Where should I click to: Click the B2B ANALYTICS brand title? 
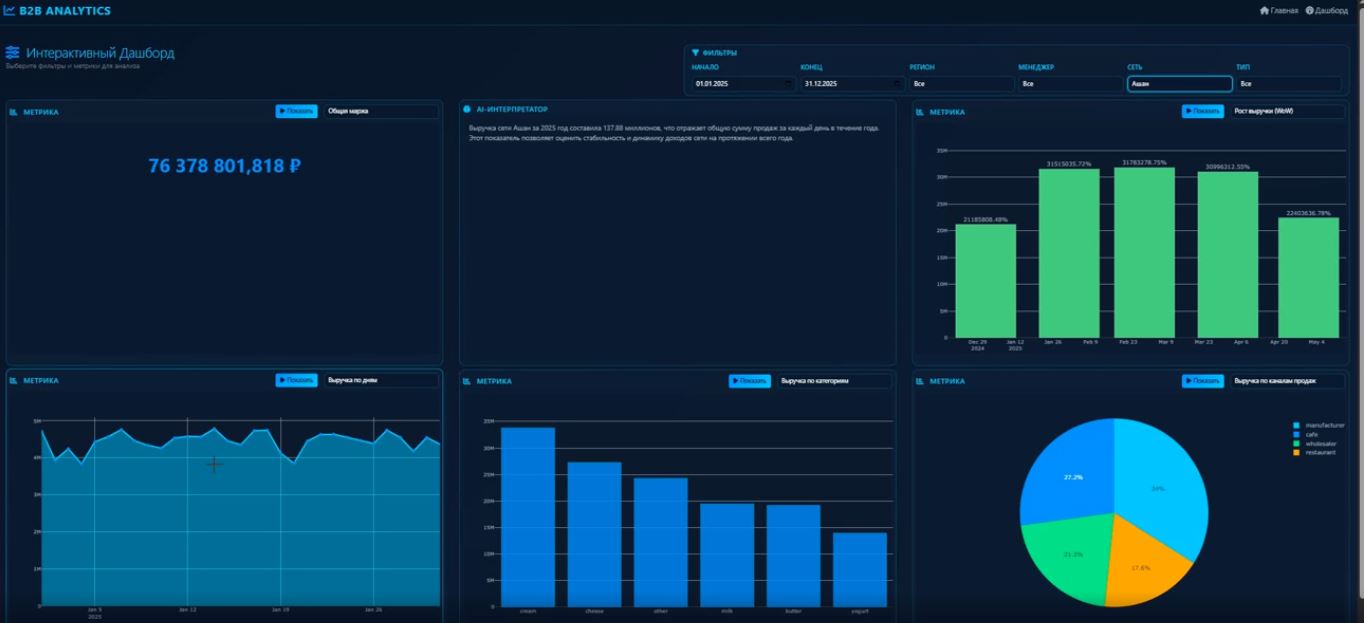point(64,10)
